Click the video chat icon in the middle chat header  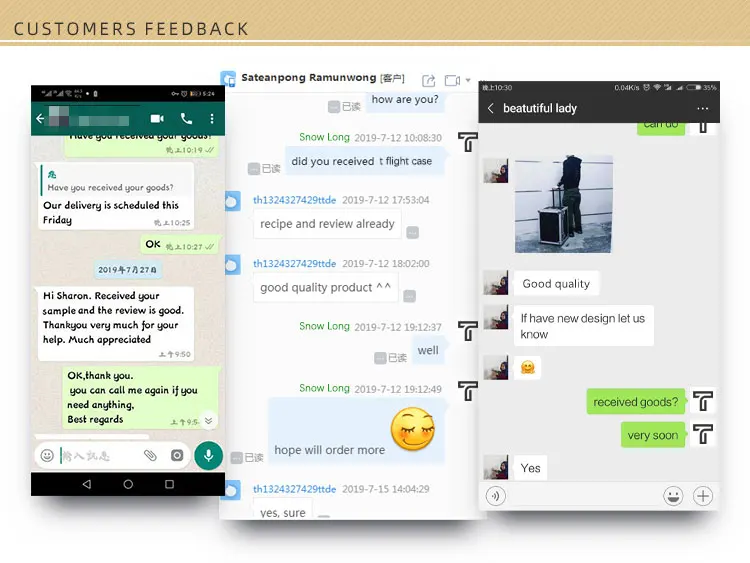click(x=452, y=80)
